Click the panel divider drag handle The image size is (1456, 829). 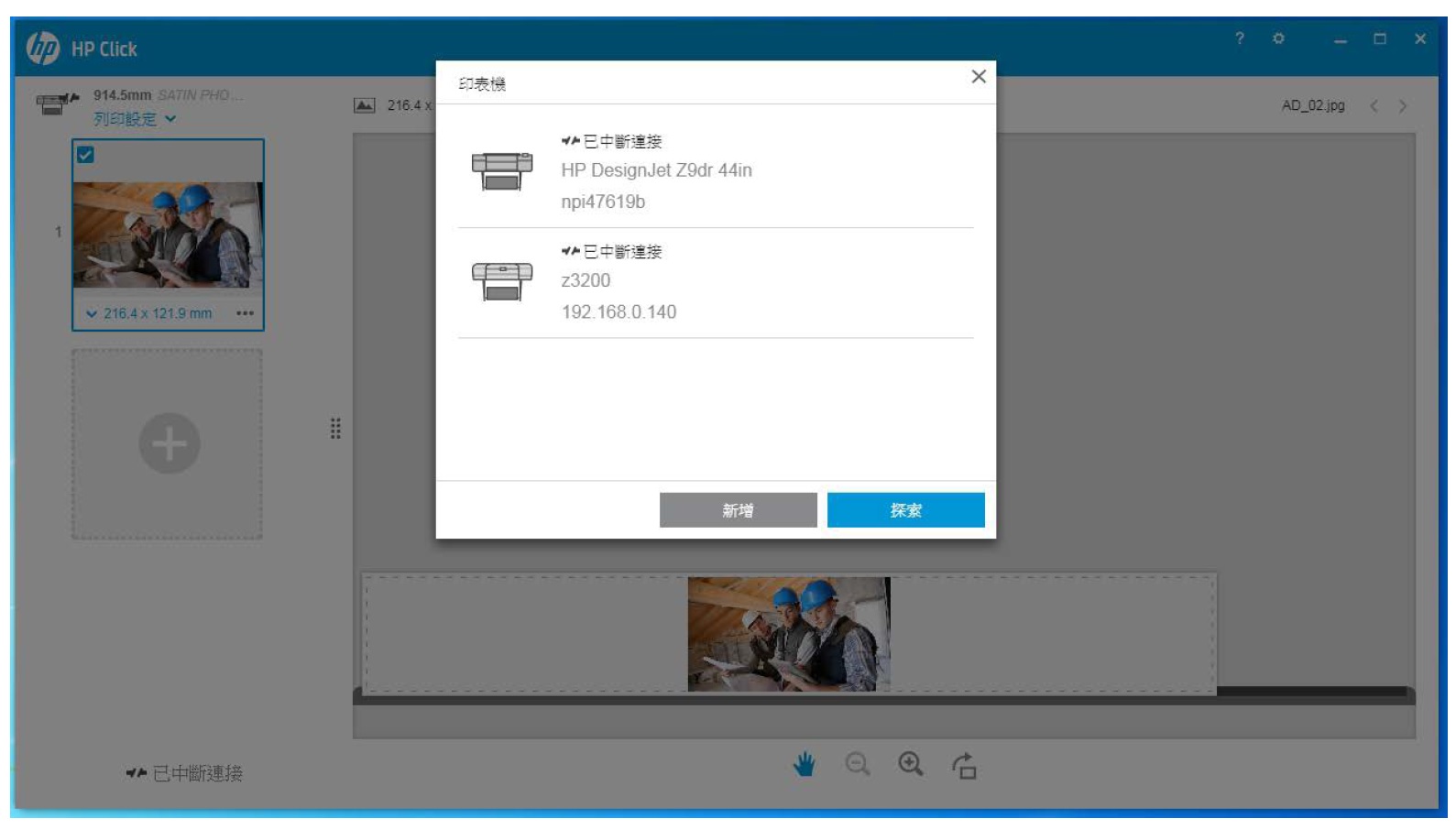335,429
